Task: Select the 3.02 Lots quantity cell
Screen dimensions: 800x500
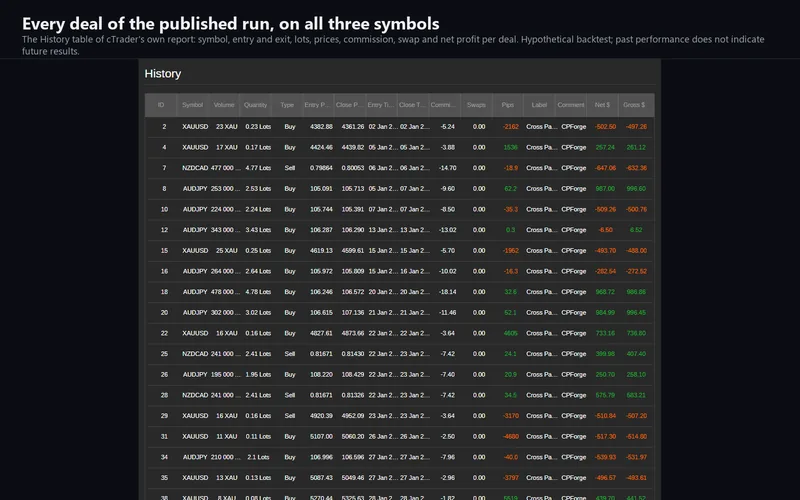Action: (x=258, y=313)
